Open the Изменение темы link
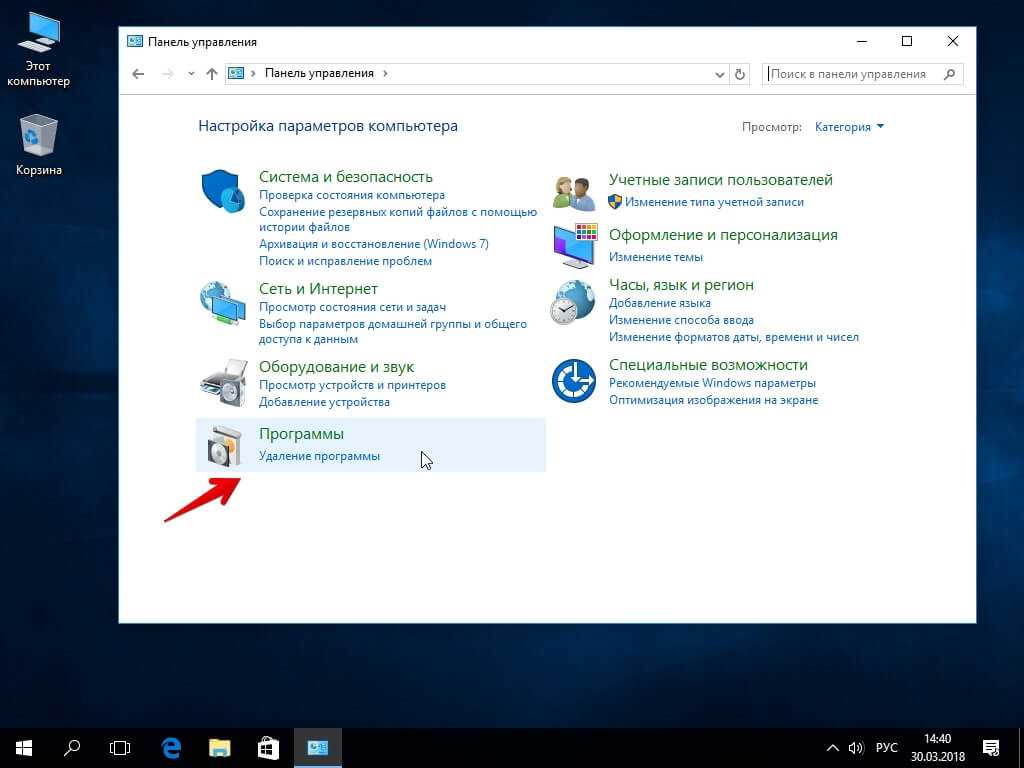 (655, 257)
